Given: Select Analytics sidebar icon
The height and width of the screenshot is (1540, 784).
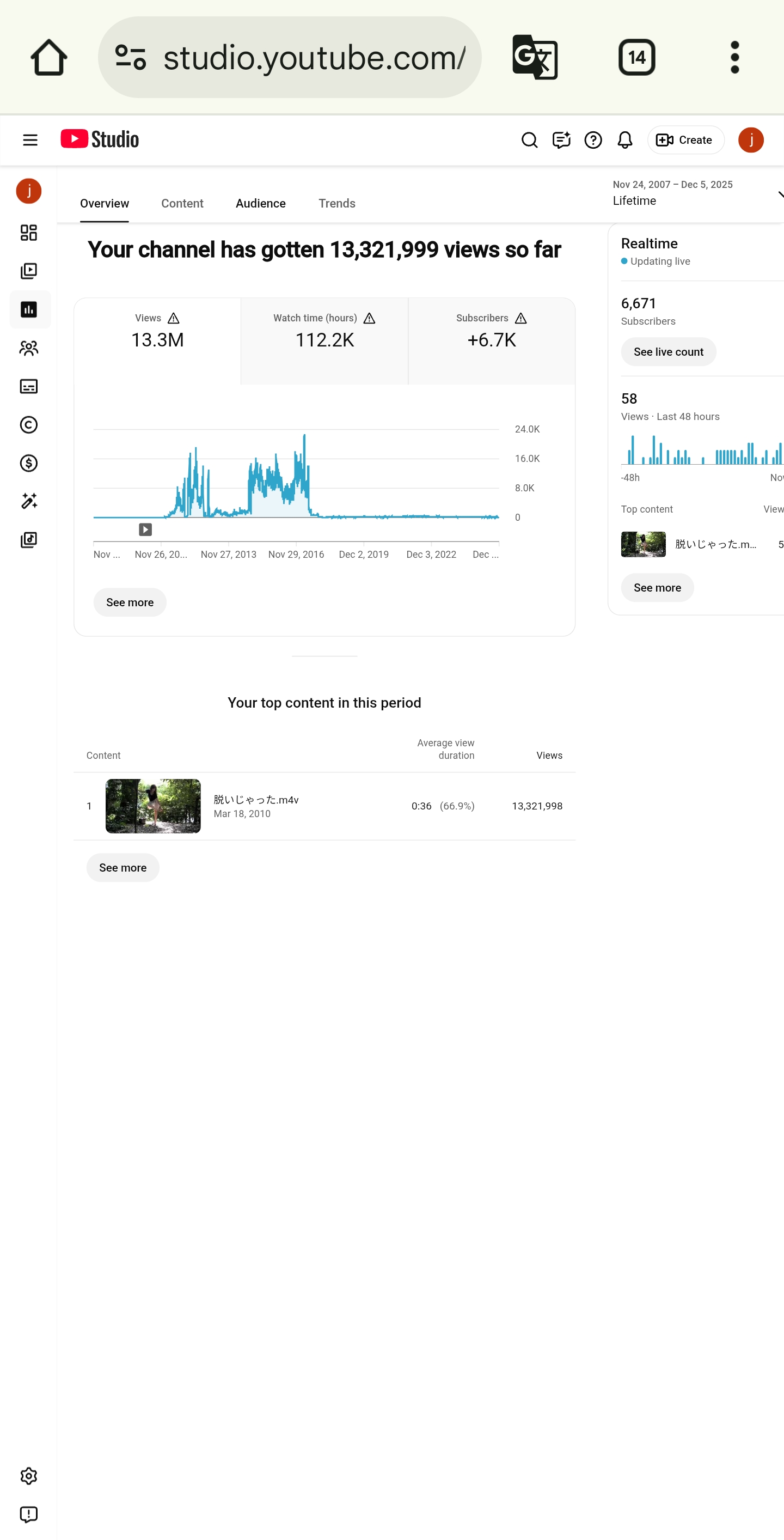Looking at the screenshot, I should click(29, 309).
